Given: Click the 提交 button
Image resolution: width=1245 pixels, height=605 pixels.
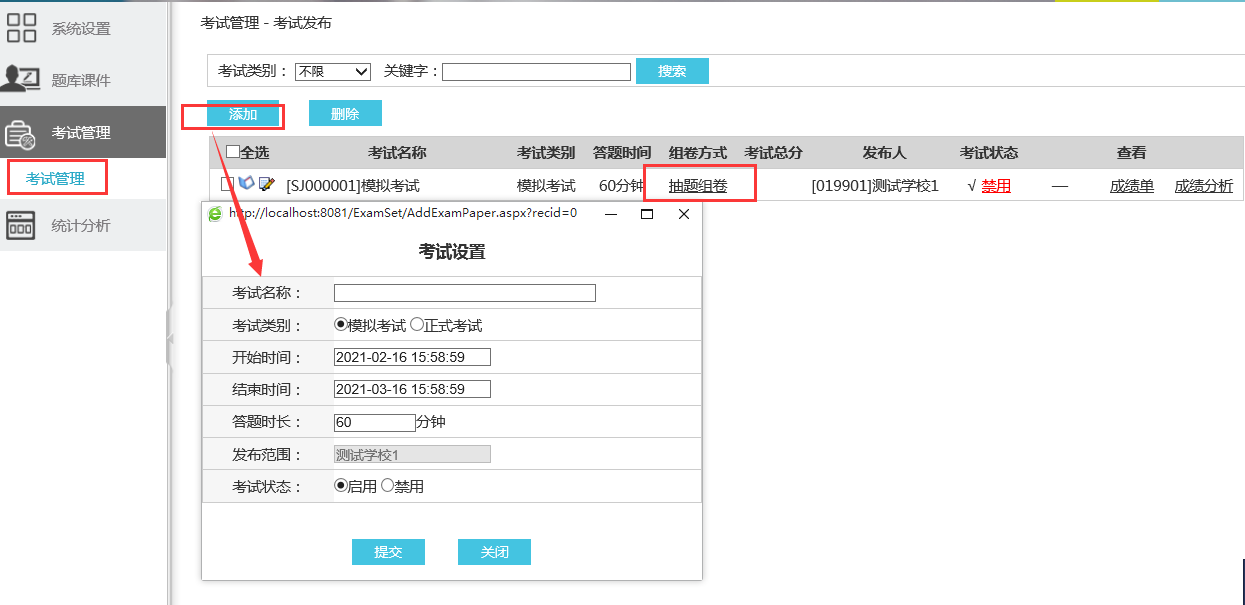Looking at the screenshot, I should (388, 552).
